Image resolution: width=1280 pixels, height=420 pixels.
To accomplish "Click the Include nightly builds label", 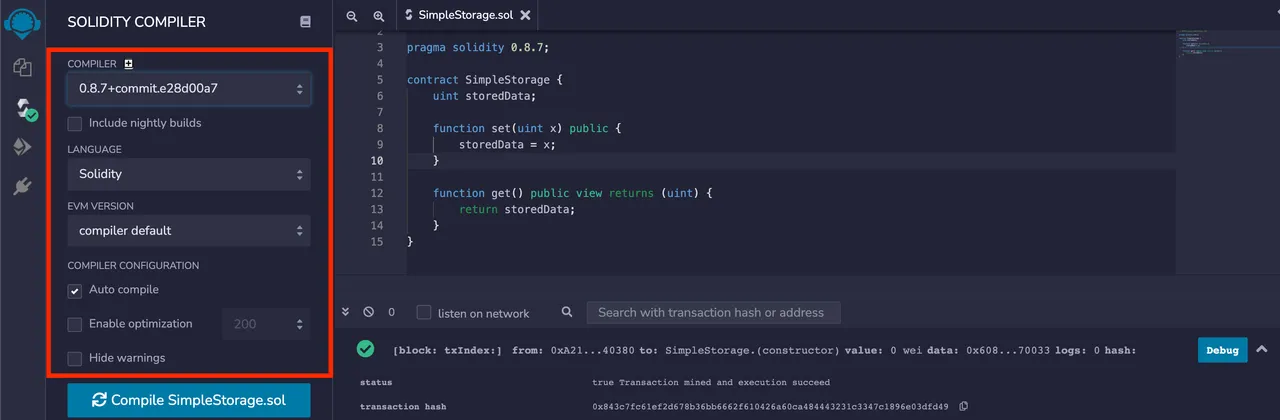I will (145, 123).
